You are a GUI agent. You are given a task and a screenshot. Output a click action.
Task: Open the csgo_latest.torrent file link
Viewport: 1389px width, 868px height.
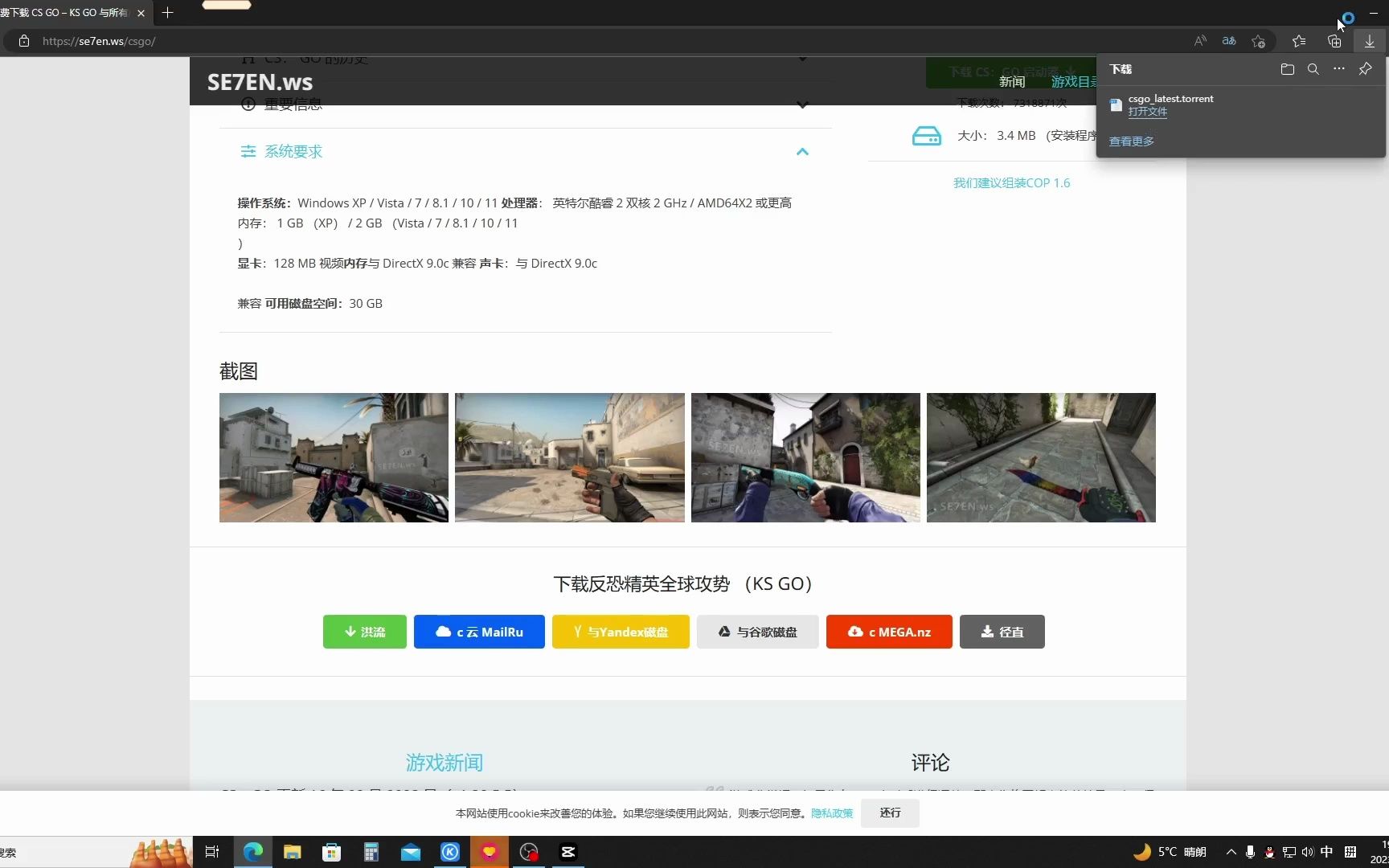click(1147, 112)
